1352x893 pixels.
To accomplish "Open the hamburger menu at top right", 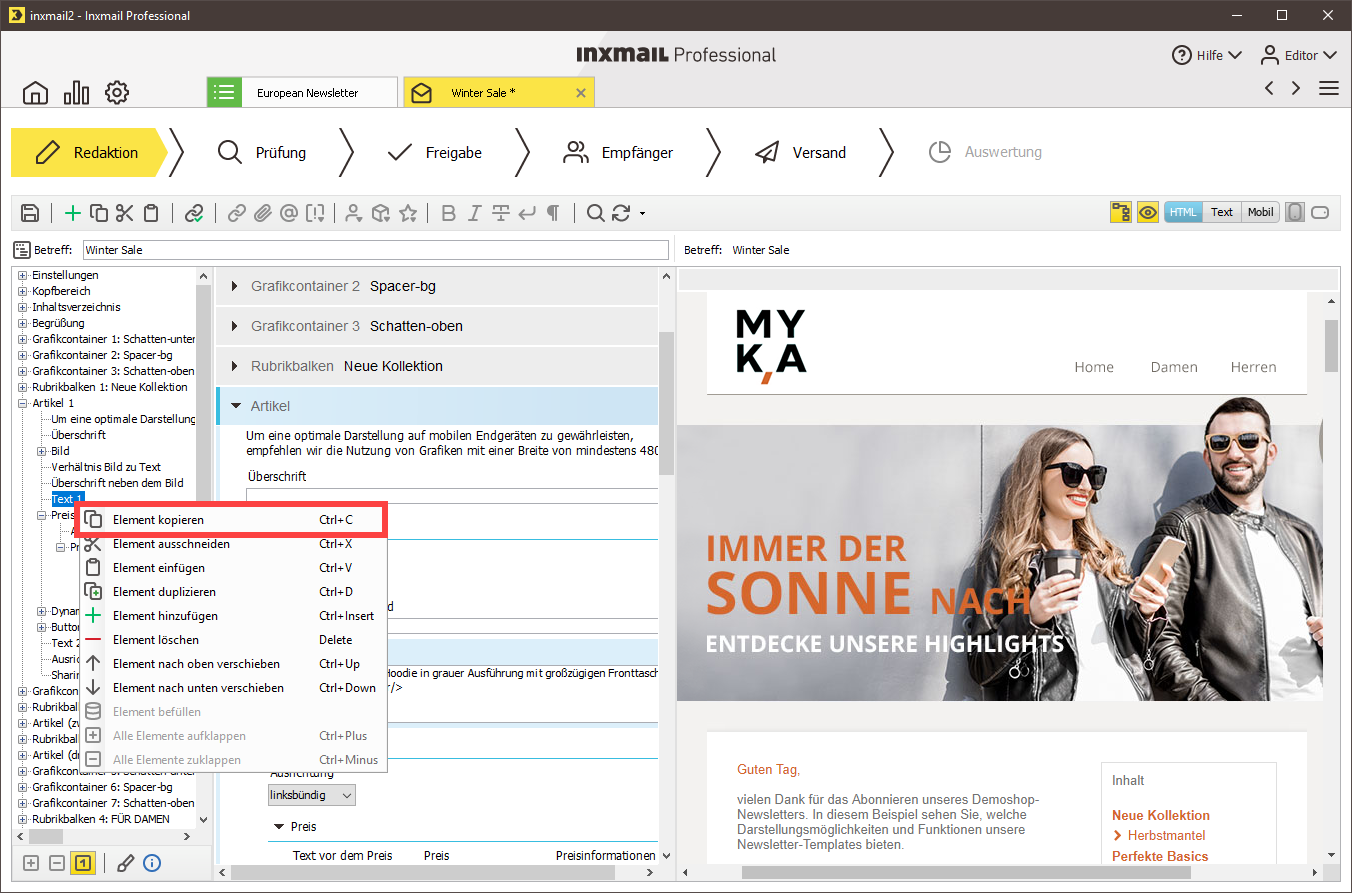I will pyautogui.click(x=1329, y=88).
